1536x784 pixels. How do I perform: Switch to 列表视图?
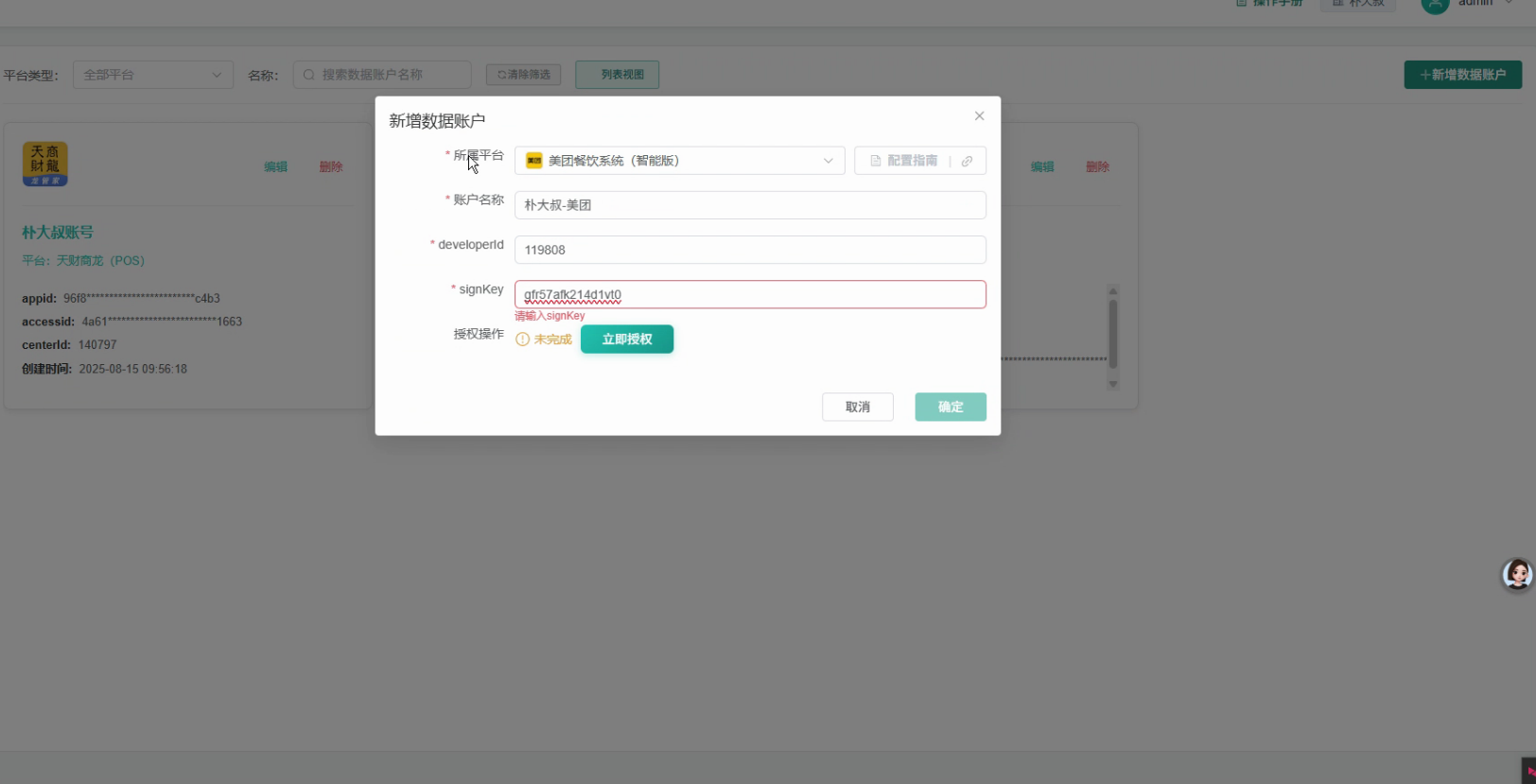point(617,75)
